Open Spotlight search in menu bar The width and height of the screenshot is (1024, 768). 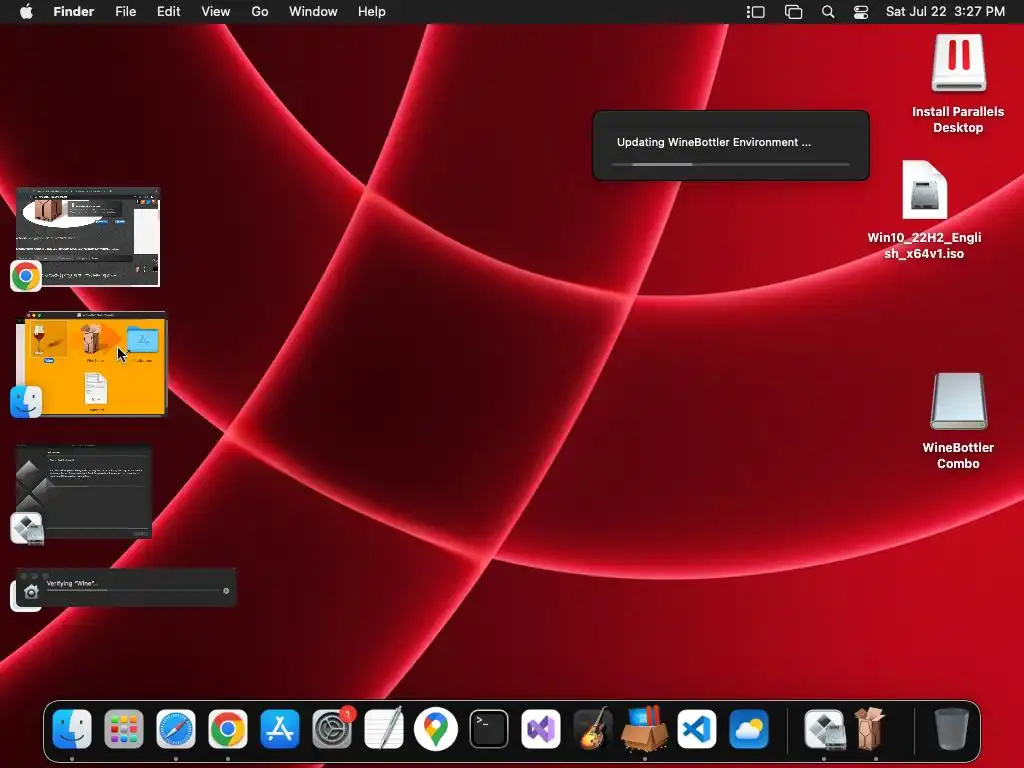pos(828,12)
